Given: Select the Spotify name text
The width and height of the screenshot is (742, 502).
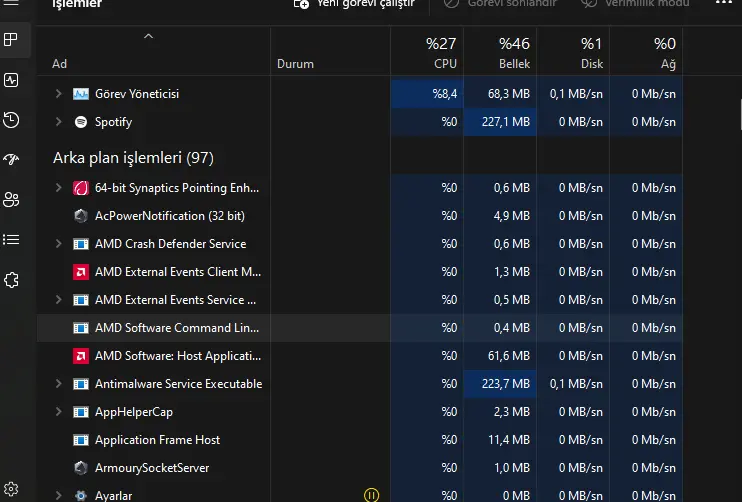Looking at the screenshot, I should (x=114, y=122).
